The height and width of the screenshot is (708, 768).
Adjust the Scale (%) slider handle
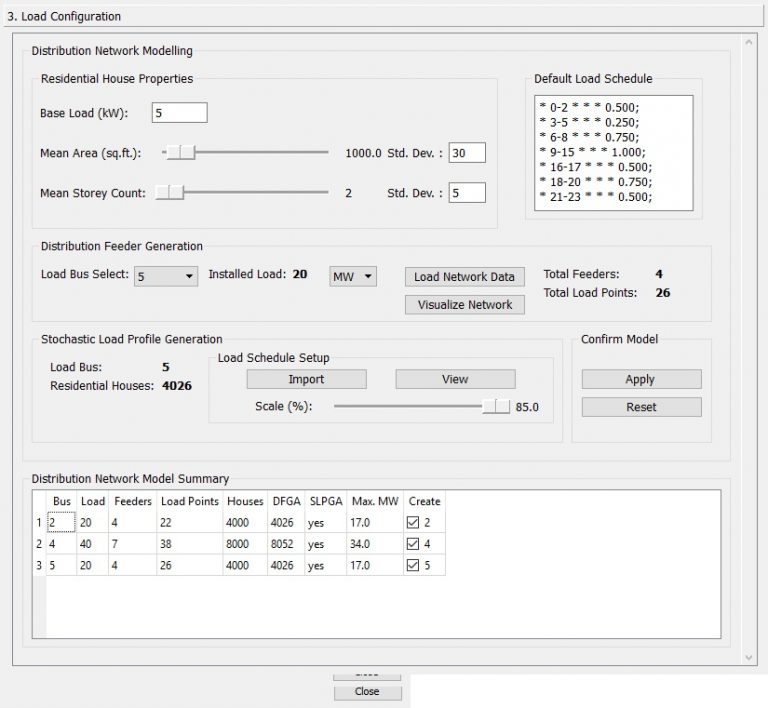496,406
